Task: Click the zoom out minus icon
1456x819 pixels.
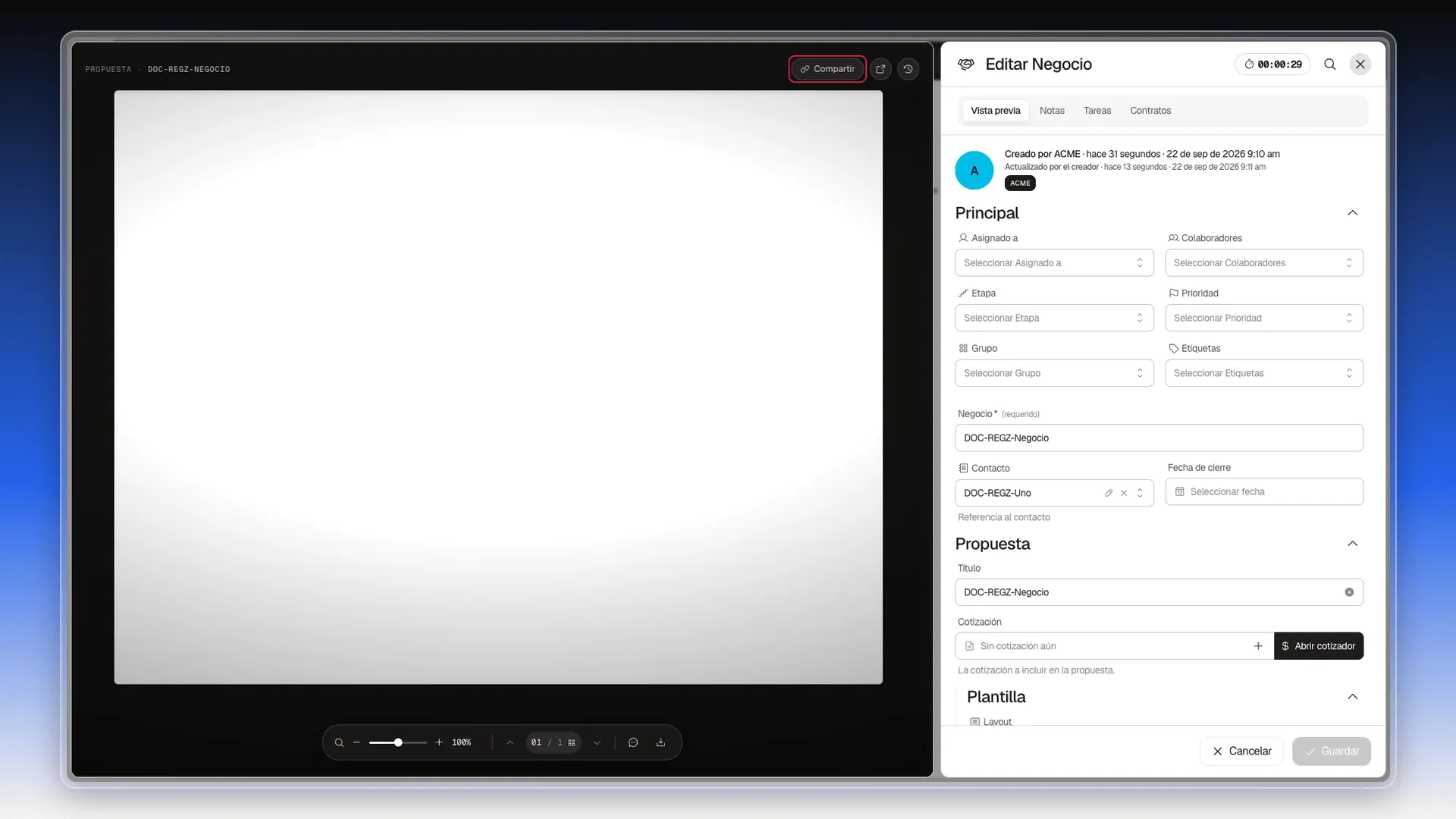Action: pyautogui.click(x=356, y=742)
